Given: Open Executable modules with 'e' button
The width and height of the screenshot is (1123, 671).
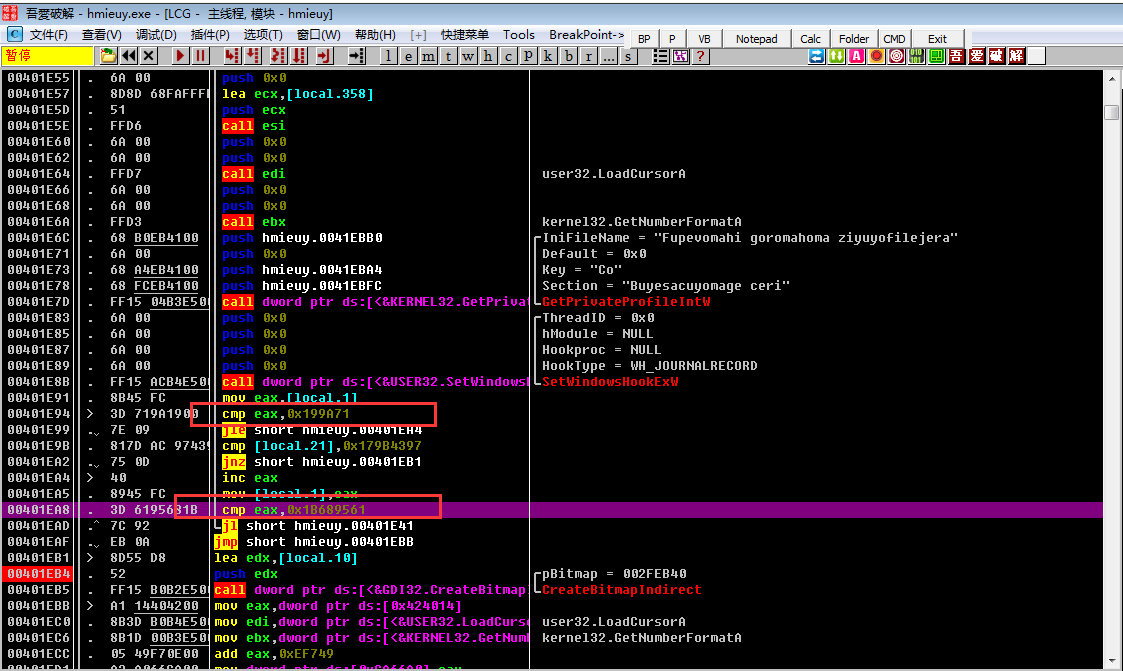Looking at the screenshot, I should [408, 56].
